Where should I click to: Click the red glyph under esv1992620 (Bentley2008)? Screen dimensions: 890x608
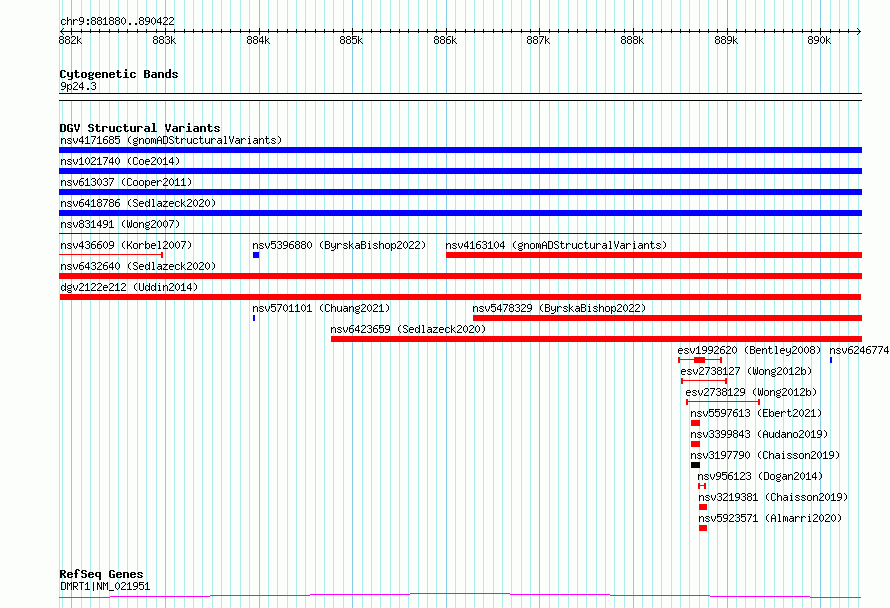[x=700, y=360]
